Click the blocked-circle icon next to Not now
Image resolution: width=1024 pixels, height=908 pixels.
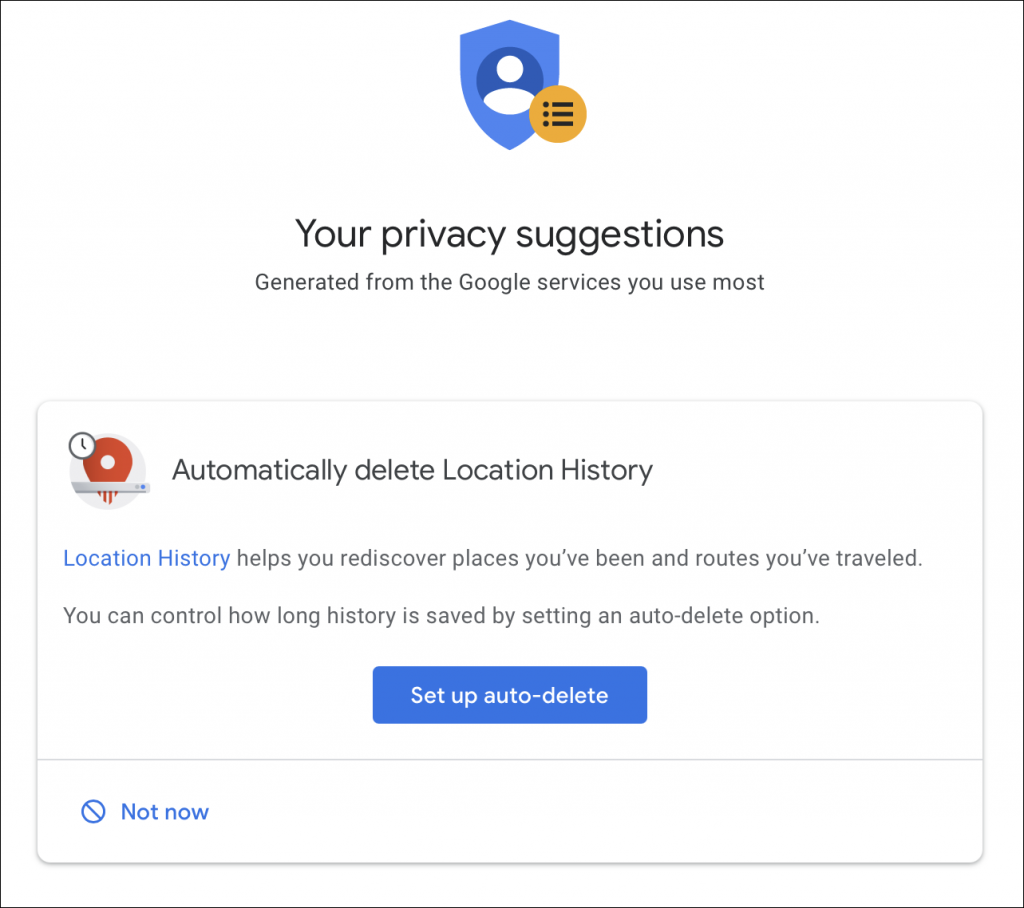pos(92,812)
